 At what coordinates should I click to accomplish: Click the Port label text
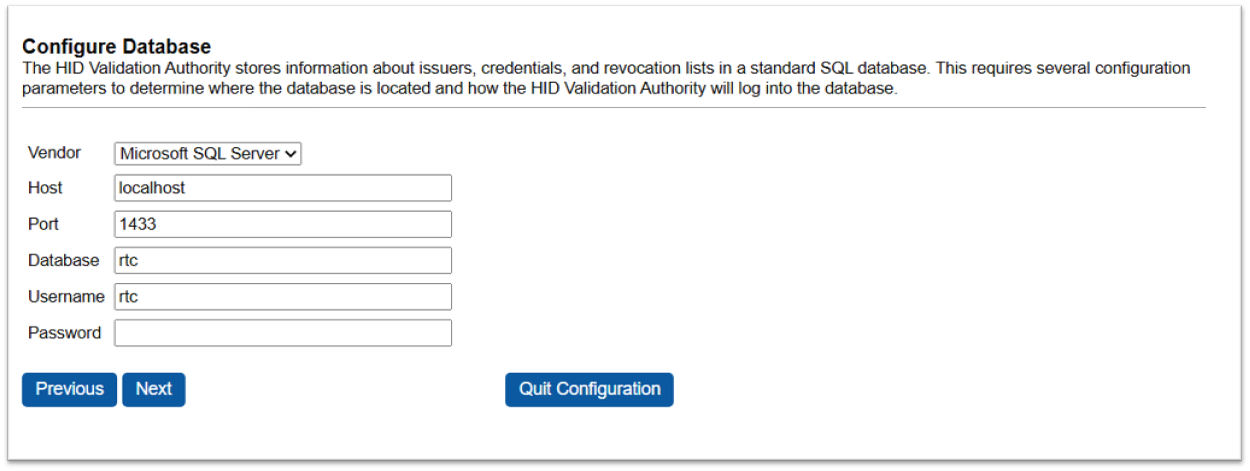pyautogui.click(x=43, y=224)
